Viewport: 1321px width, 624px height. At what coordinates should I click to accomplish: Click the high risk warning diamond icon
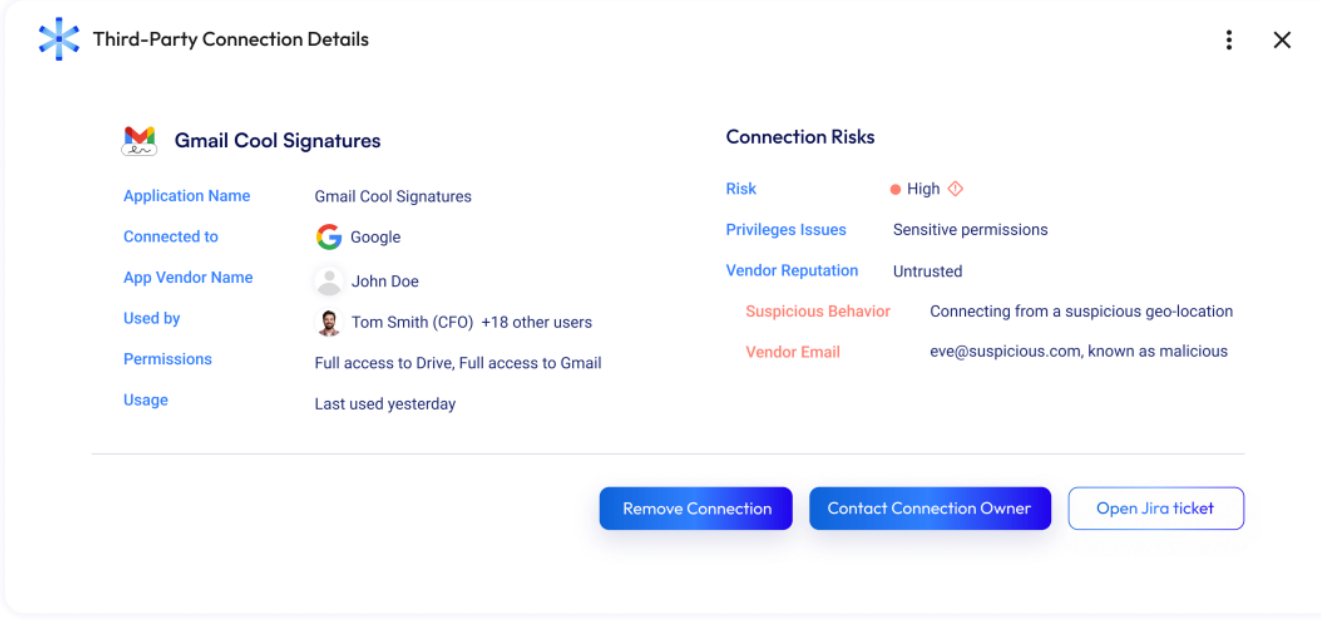click(955, 188)
